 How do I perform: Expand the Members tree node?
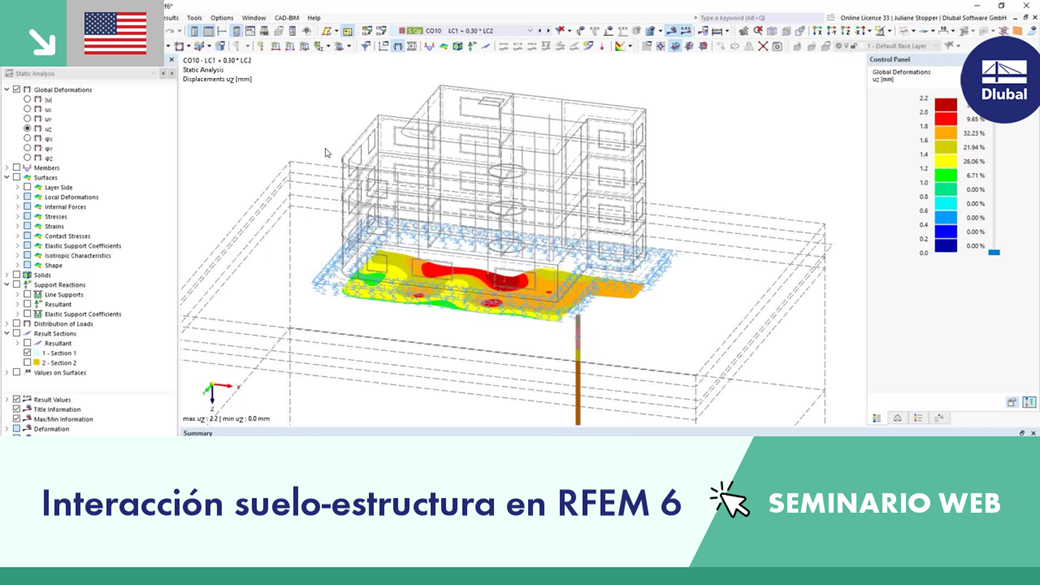coord(7,167)
